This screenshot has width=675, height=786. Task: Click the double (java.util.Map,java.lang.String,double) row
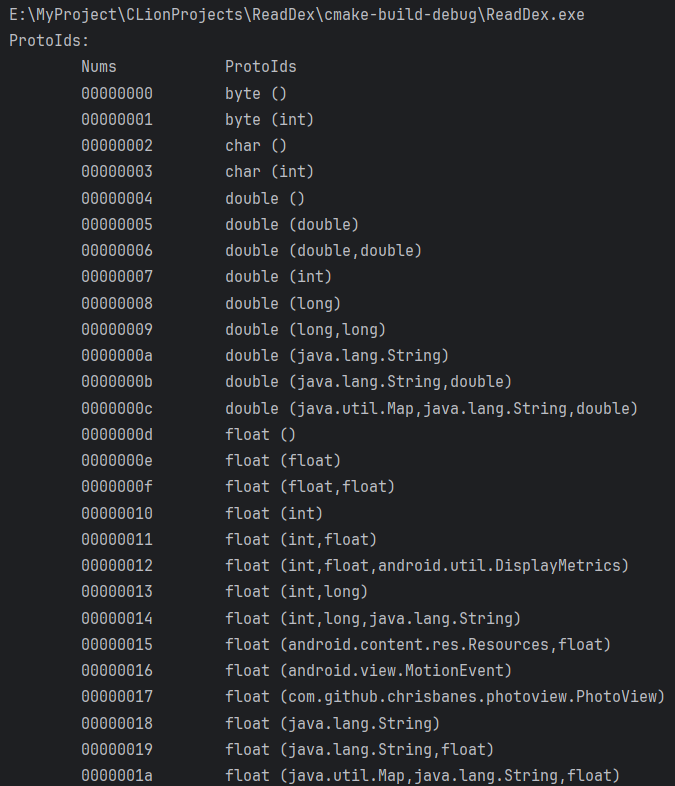[431, 408]
